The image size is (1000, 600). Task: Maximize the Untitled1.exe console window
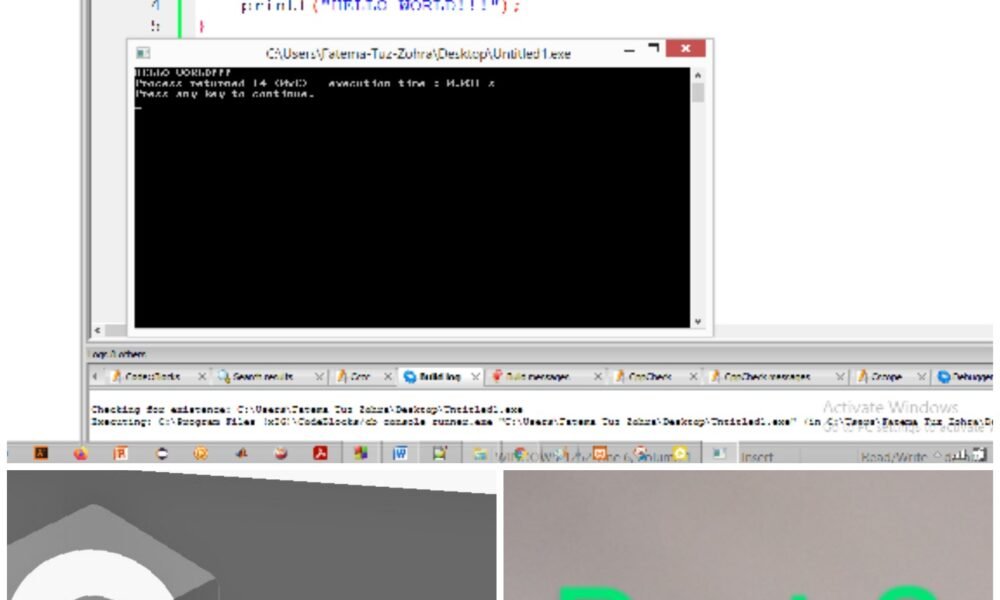pos(653,48)
